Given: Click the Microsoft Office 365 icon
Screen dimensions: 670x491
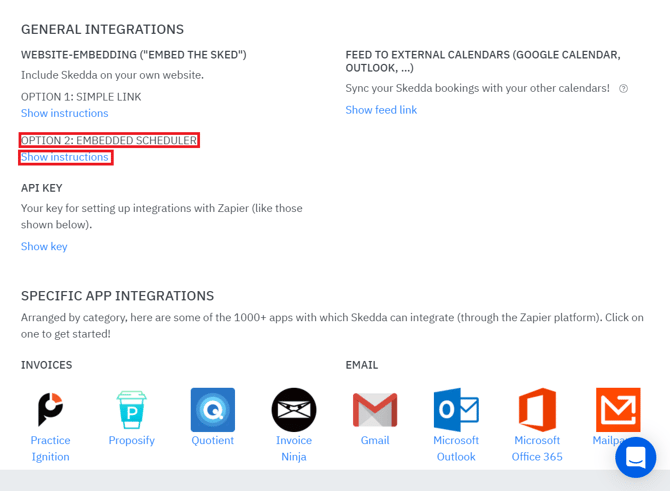Looking at the screenshot, I should pyautogui.click(x=537, y=409).
